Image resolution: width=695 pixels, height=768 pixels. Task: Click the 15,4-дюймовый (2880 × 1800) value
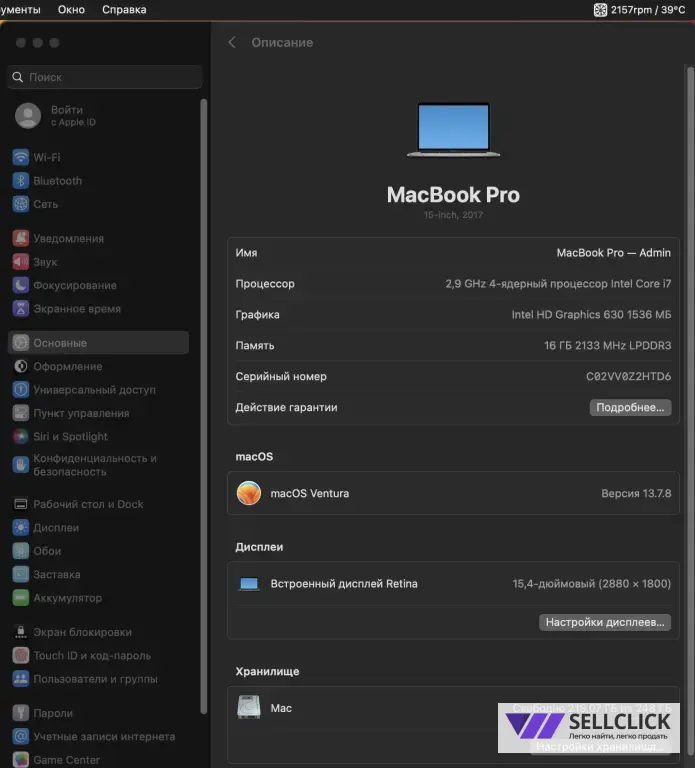592,584
